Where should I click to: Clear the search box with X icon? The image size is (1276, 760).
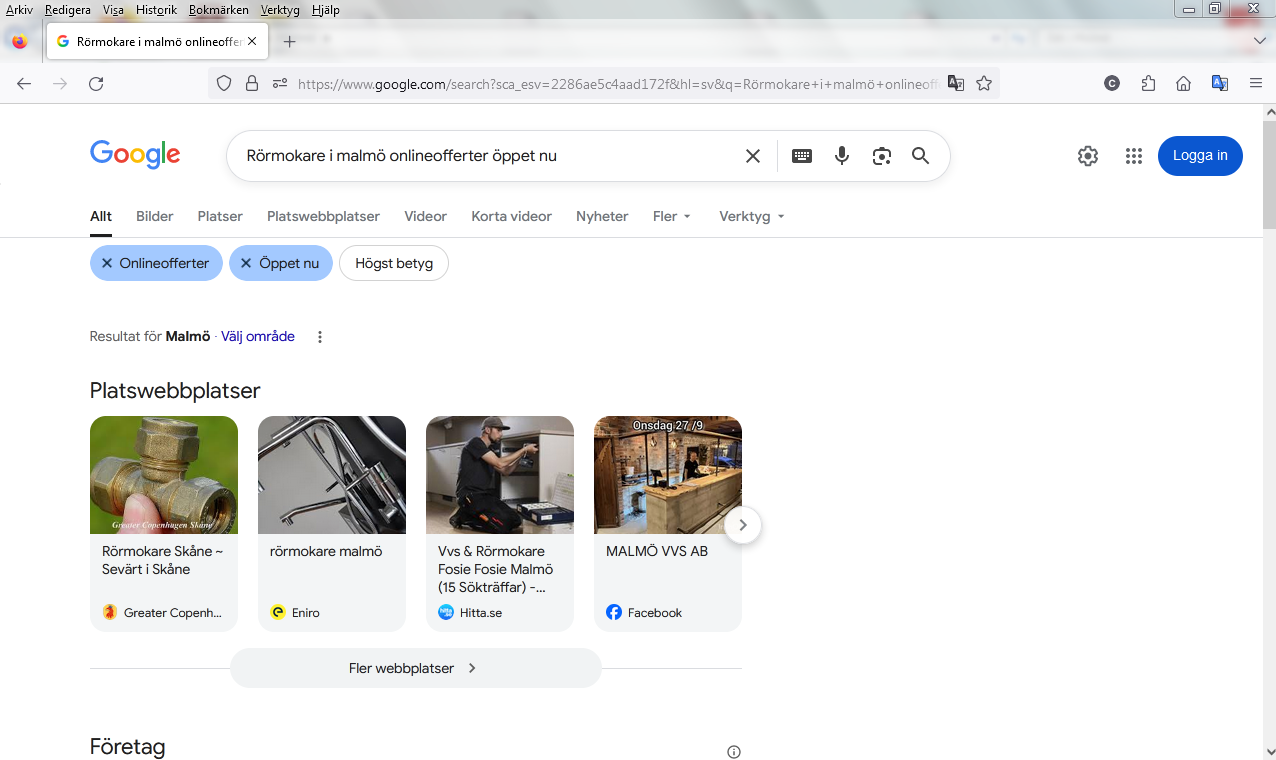pyautogui.click(x=753, y=156)
